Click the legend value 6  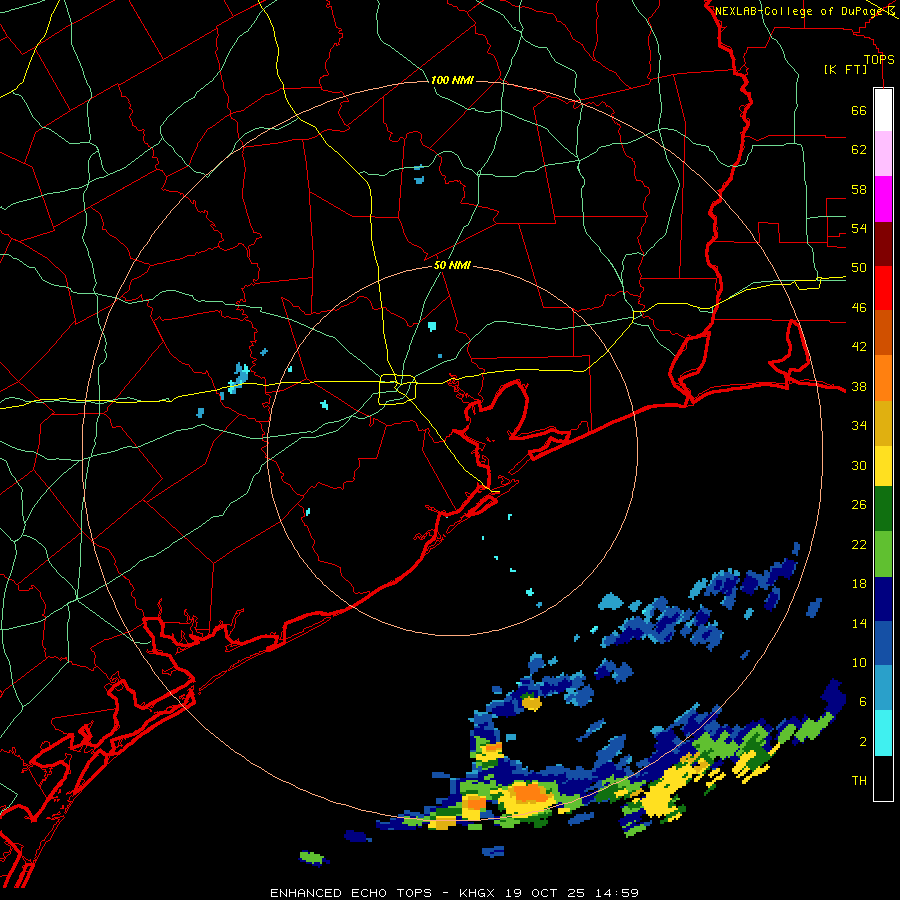pos(863,701)
